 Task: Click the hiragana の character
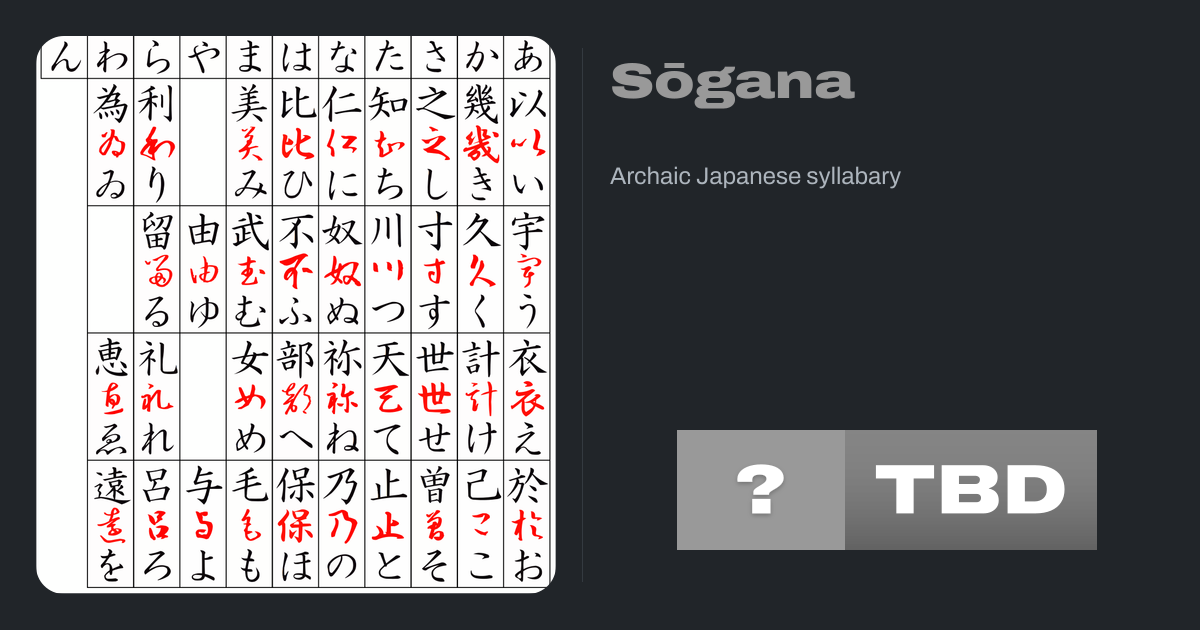(x=342, y=566)
